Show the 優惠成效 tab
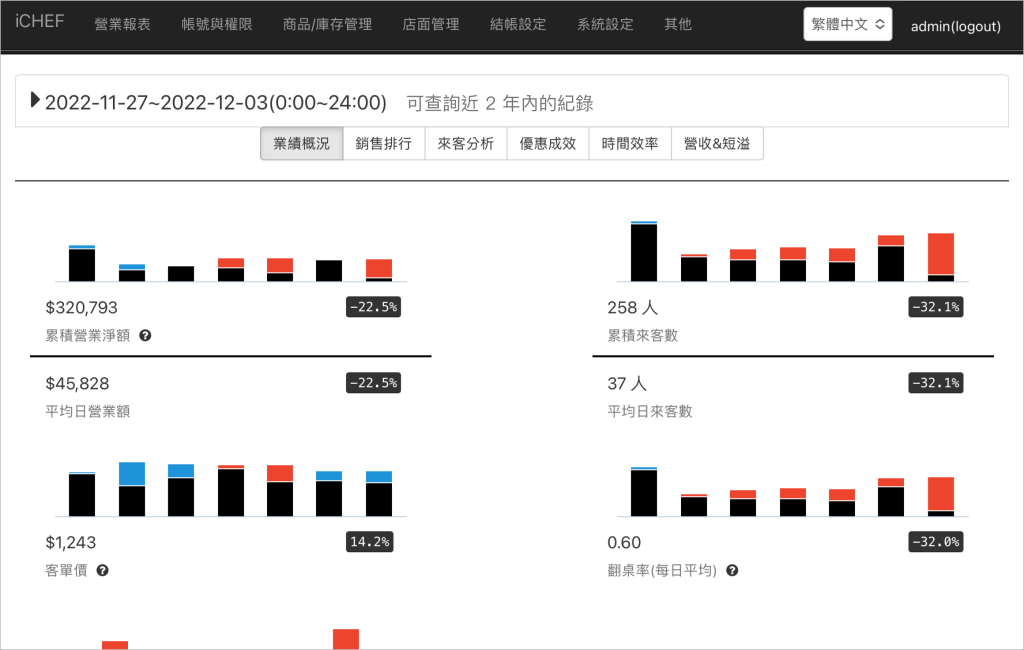This screenshot has height=650, width=1024. [548, 143]
